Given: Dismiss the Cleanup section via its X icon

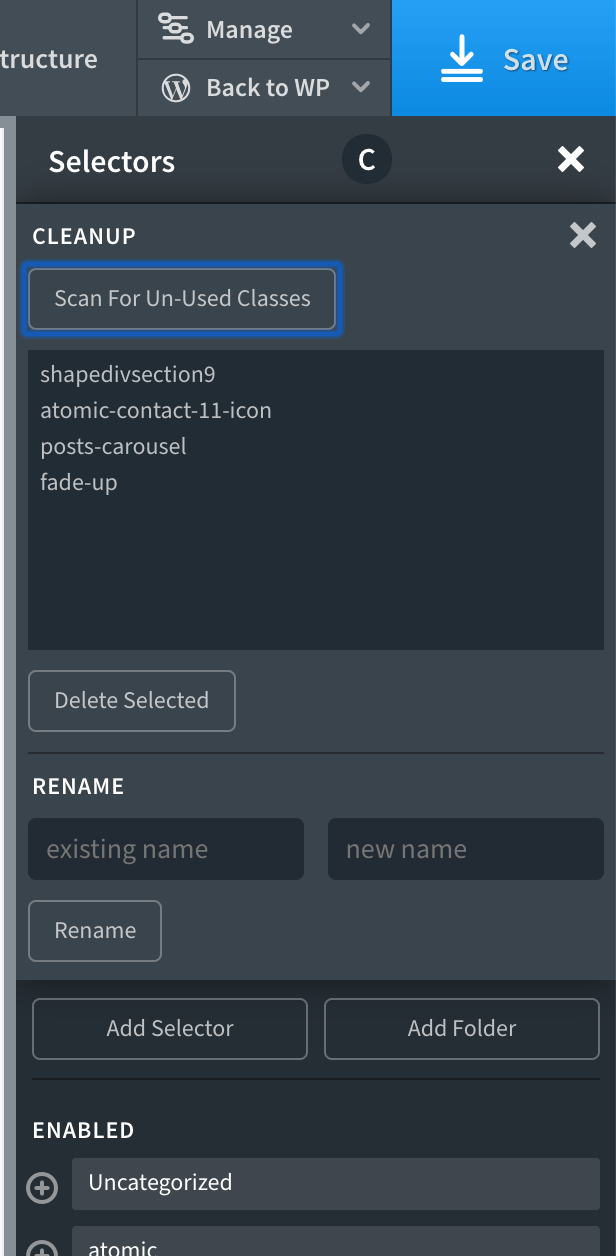Looking at the screenshot, I should click(583, 236).
